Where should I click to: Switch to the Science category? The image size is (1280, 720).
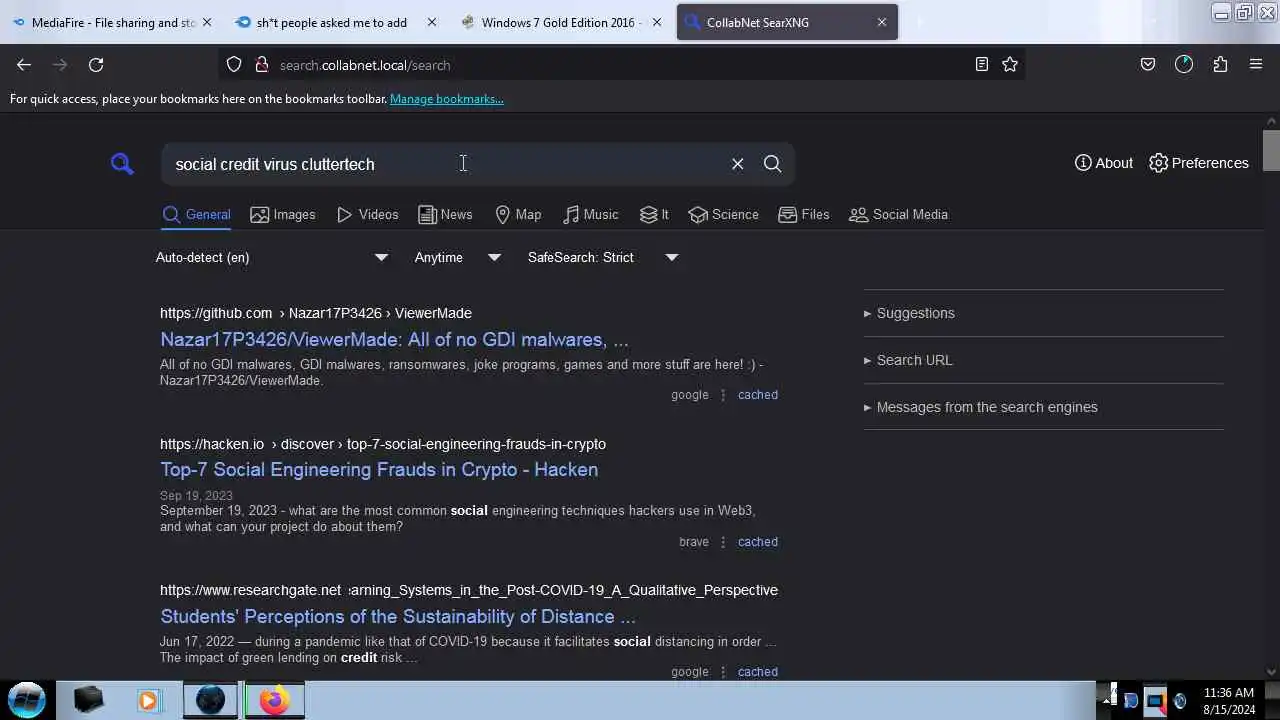(x=723, y=214)
